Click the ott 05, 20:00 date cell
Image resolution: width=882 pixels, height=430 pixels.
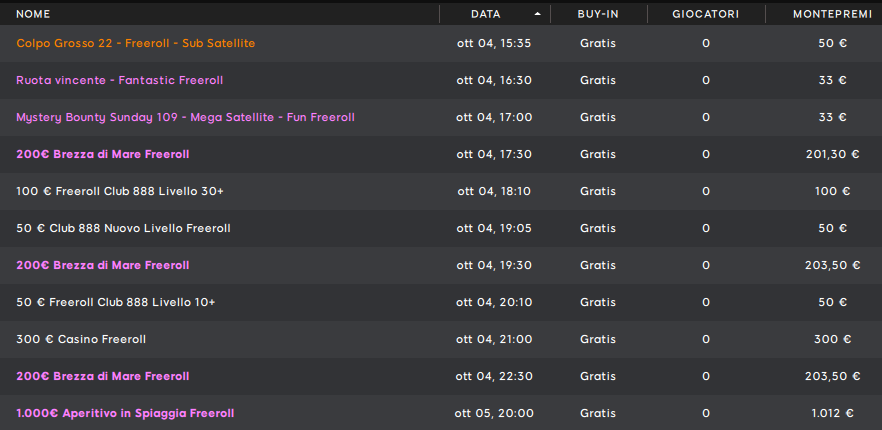click(x=494, y=413)
